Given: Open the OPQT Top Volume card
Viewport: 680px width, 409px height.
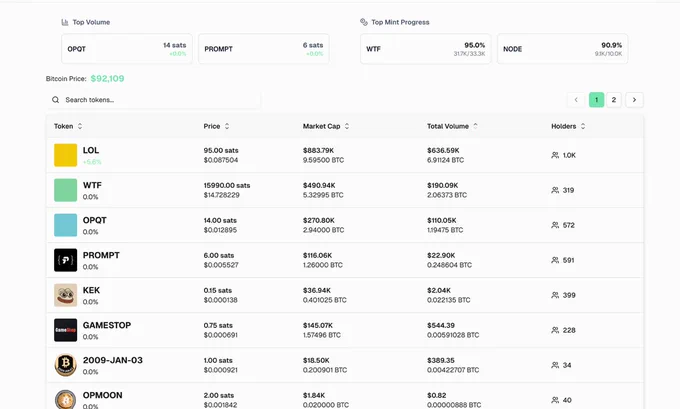Looking at the screenshot, I should click(x=127, y=49).
